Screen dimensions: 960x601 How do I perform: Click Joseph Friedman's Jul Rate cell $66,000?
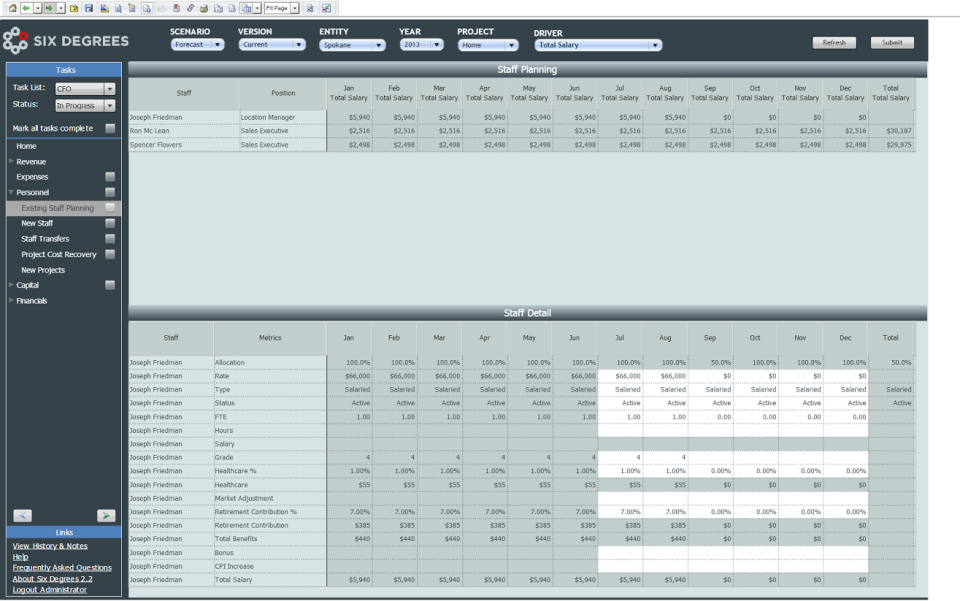coord(620,376)
